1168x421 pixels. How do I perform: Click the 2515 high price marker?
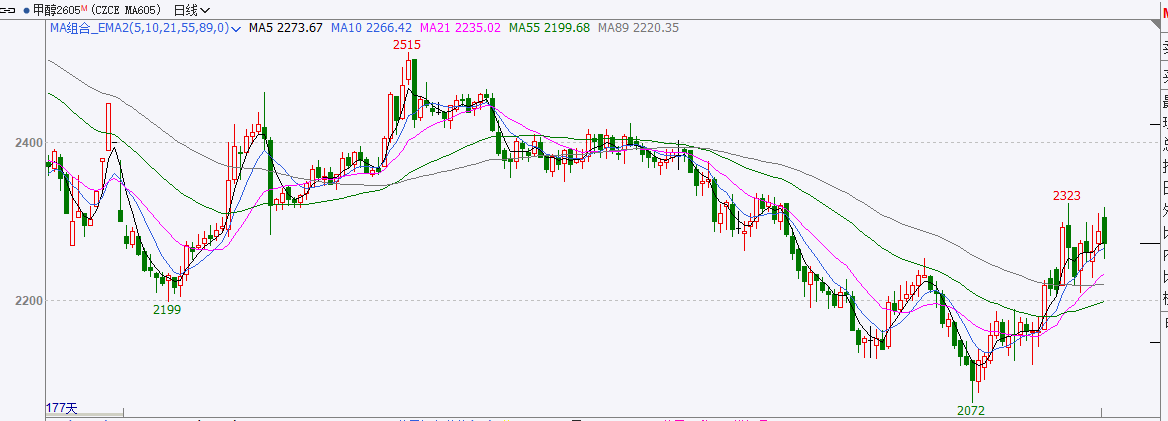(406, 45)
